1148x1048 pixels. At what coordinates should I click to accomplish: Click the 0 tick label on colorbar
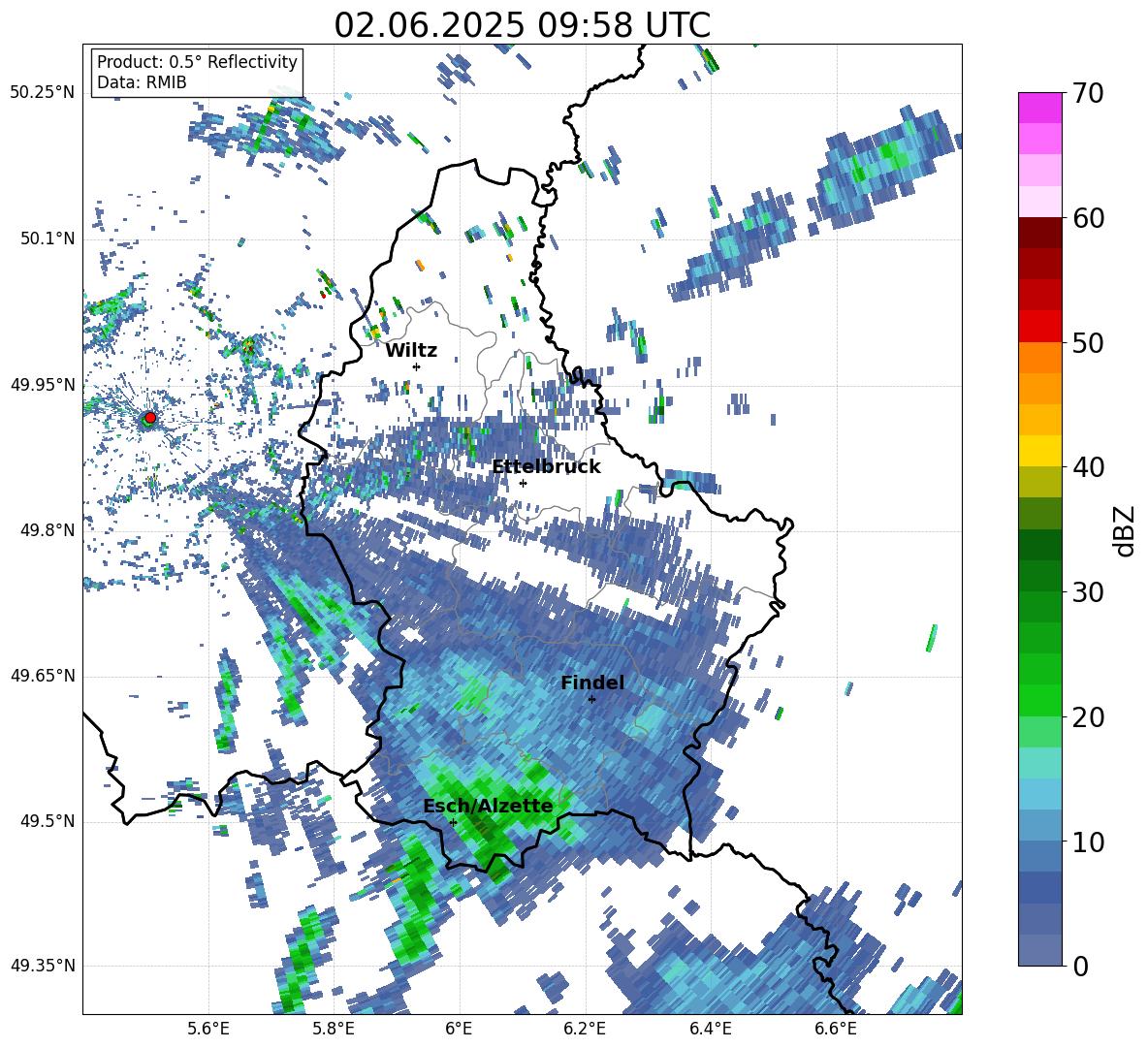pyautogui.click(x=1080, y=966)
